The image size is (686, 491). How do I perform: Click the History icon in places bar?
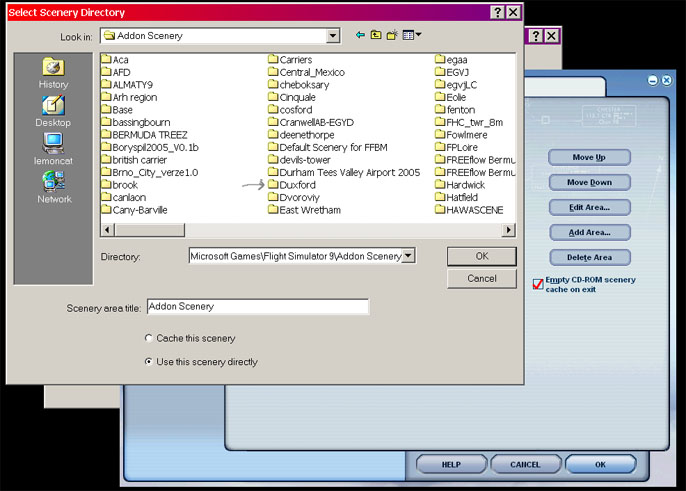point(53,72)
